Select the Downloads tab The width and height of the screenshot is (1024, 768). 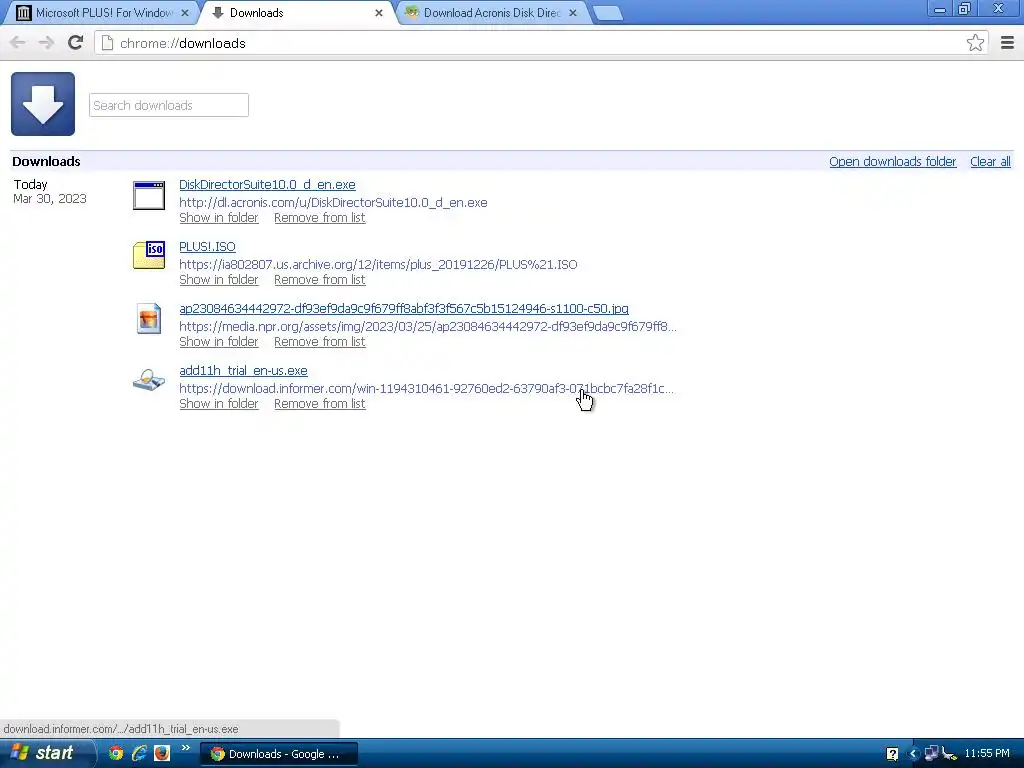(297, 12)
